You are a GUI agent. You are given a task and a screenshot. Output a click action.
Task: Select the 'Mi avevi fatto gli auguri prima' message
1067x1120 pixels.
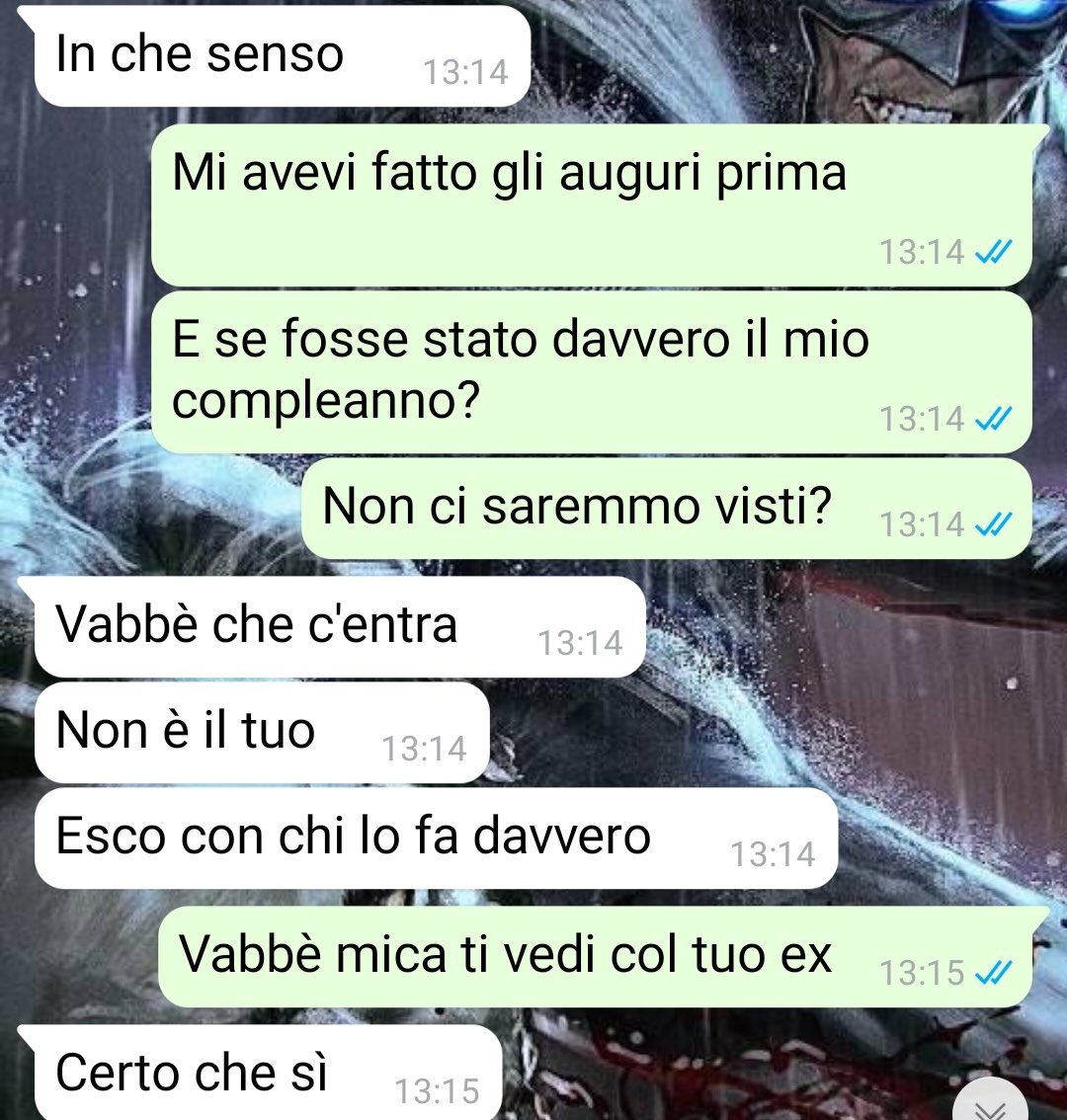click(x=592, y=205)
